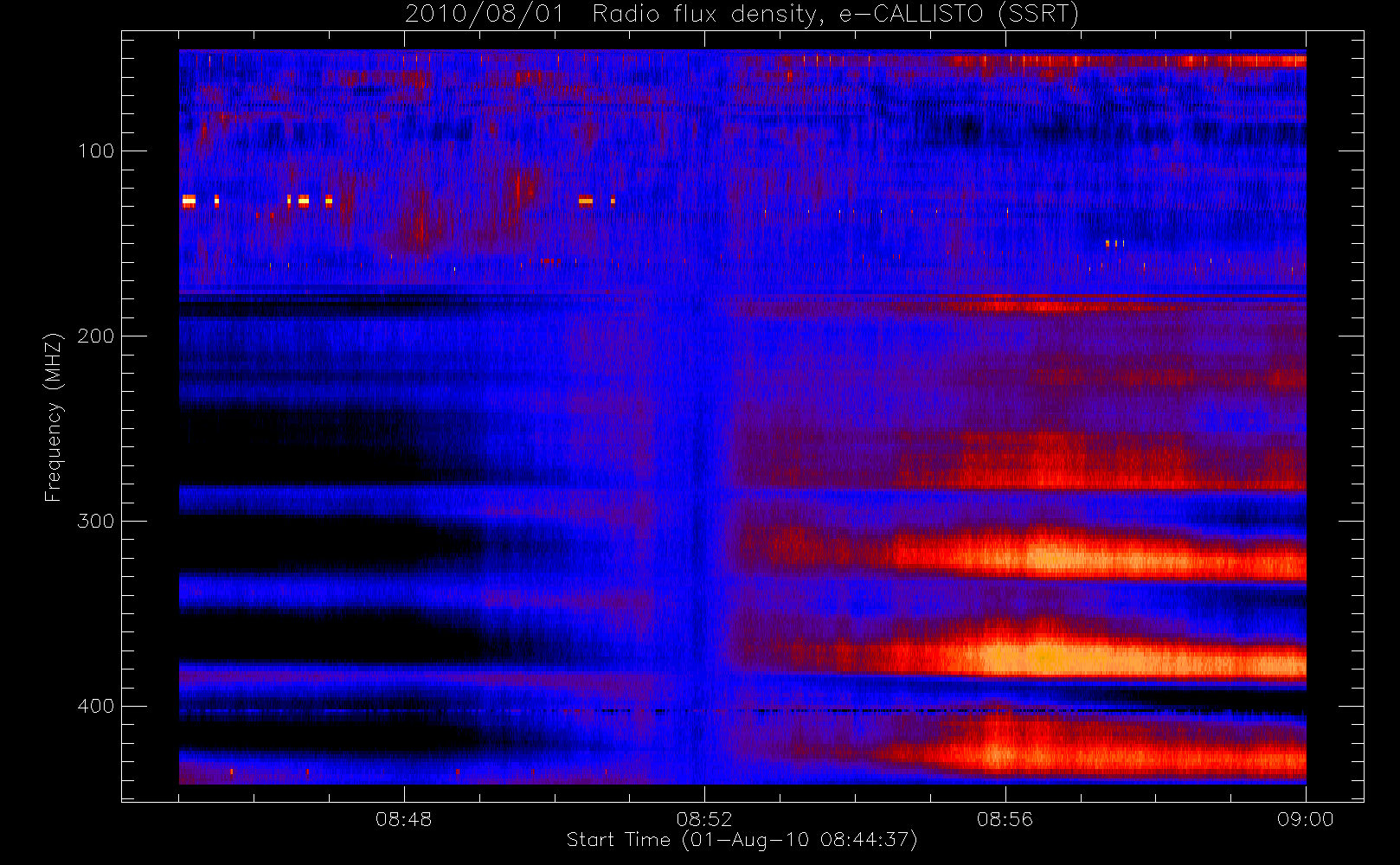This screenshot has height=865, width=1400.
Task: Click the plot title "Radio flux density, e-CALLISTO (SSRT)"
Action: (836, 15)
